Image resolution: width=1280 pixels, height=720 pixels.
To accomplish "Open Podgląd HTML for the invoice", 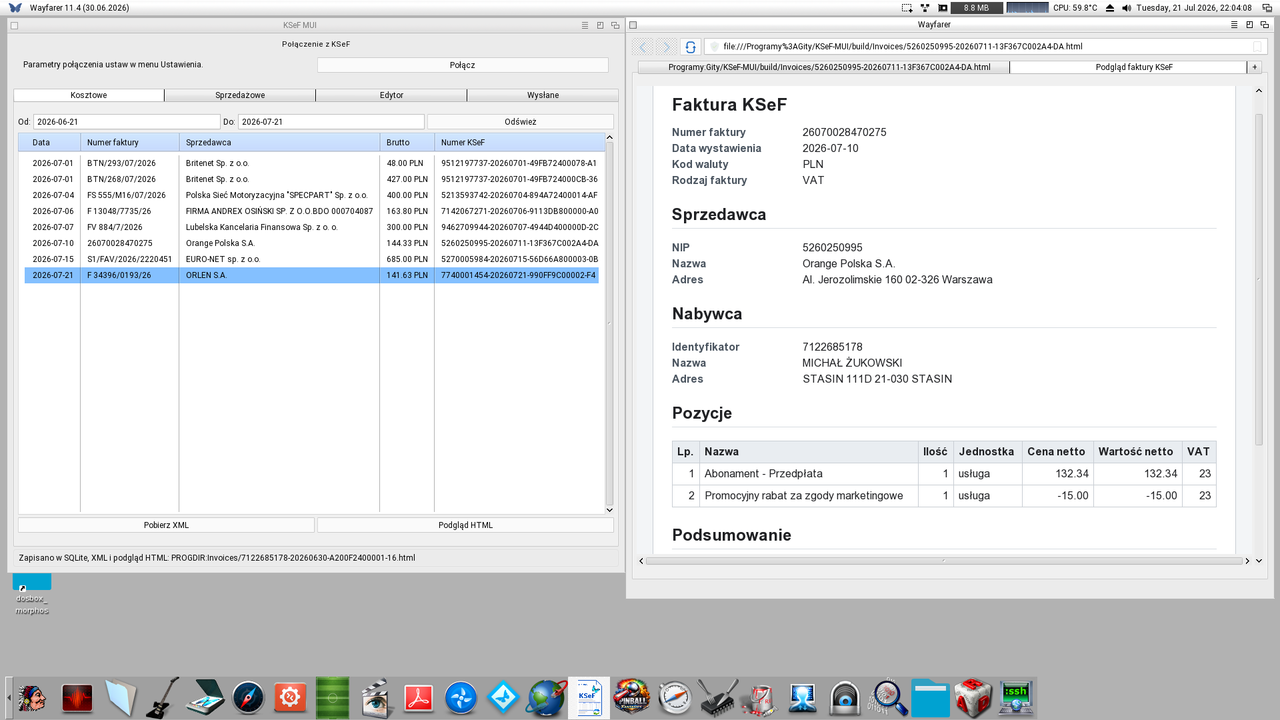I will [x=465, y=525].
